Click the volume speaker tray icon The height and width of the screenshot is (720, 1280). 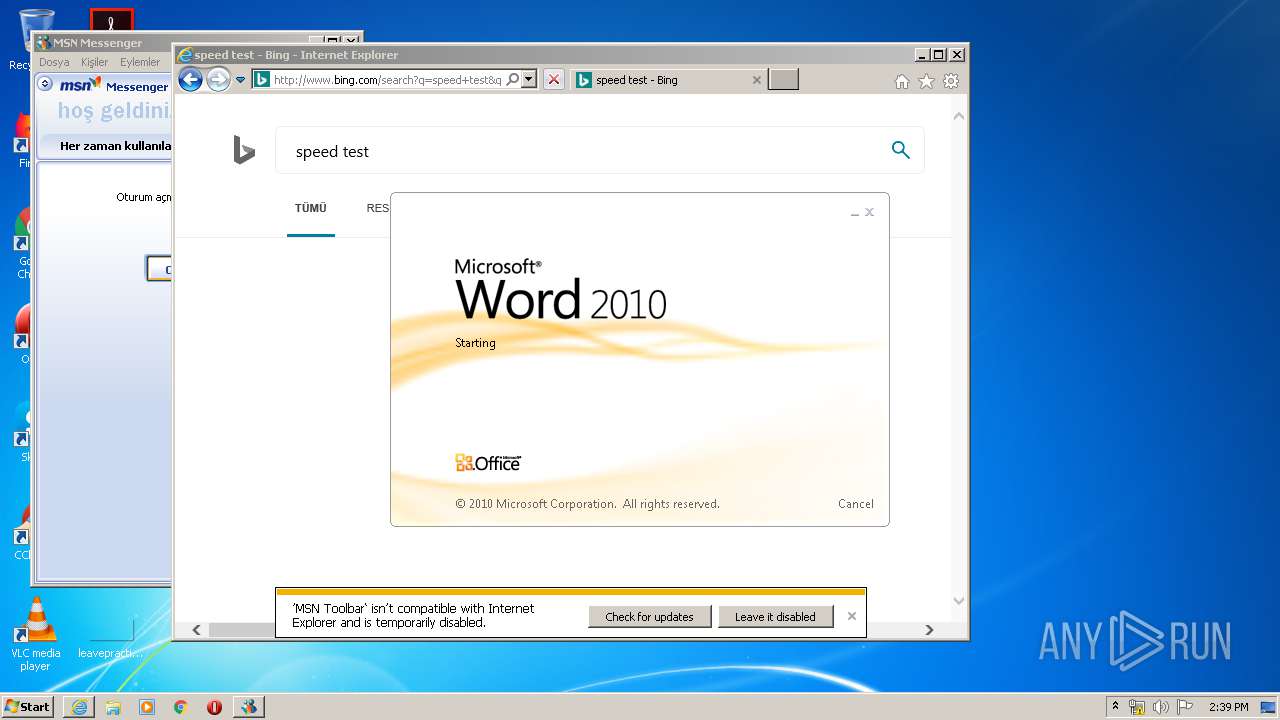coord(1160,707)
